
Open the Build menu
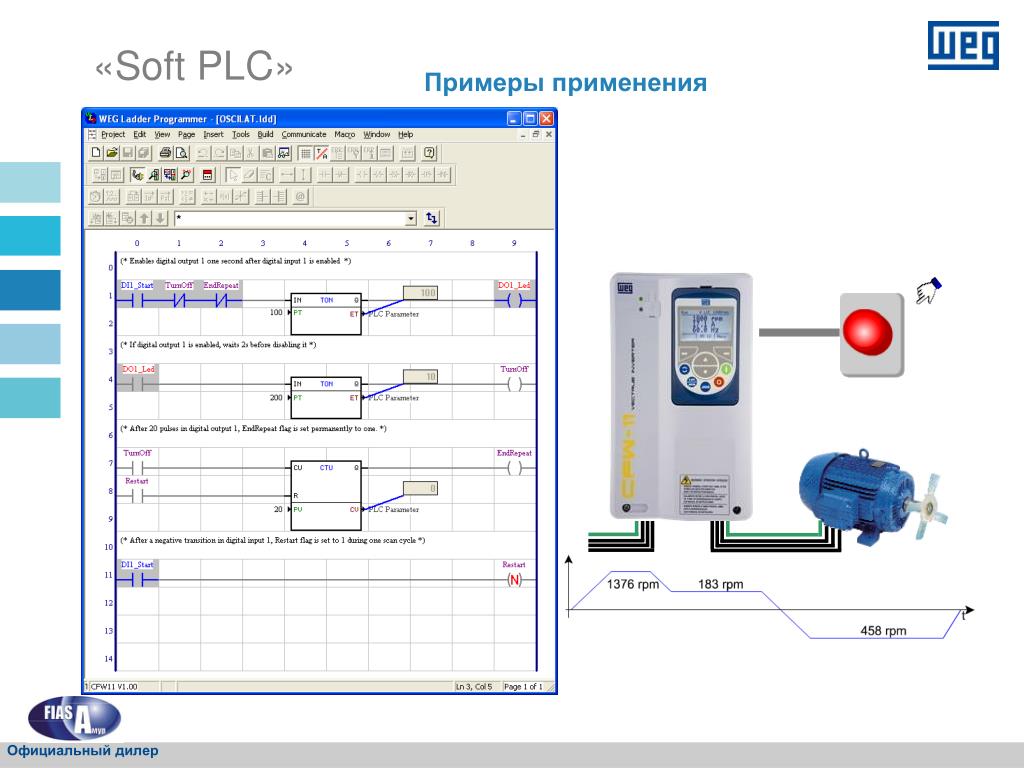click(265, 135)
